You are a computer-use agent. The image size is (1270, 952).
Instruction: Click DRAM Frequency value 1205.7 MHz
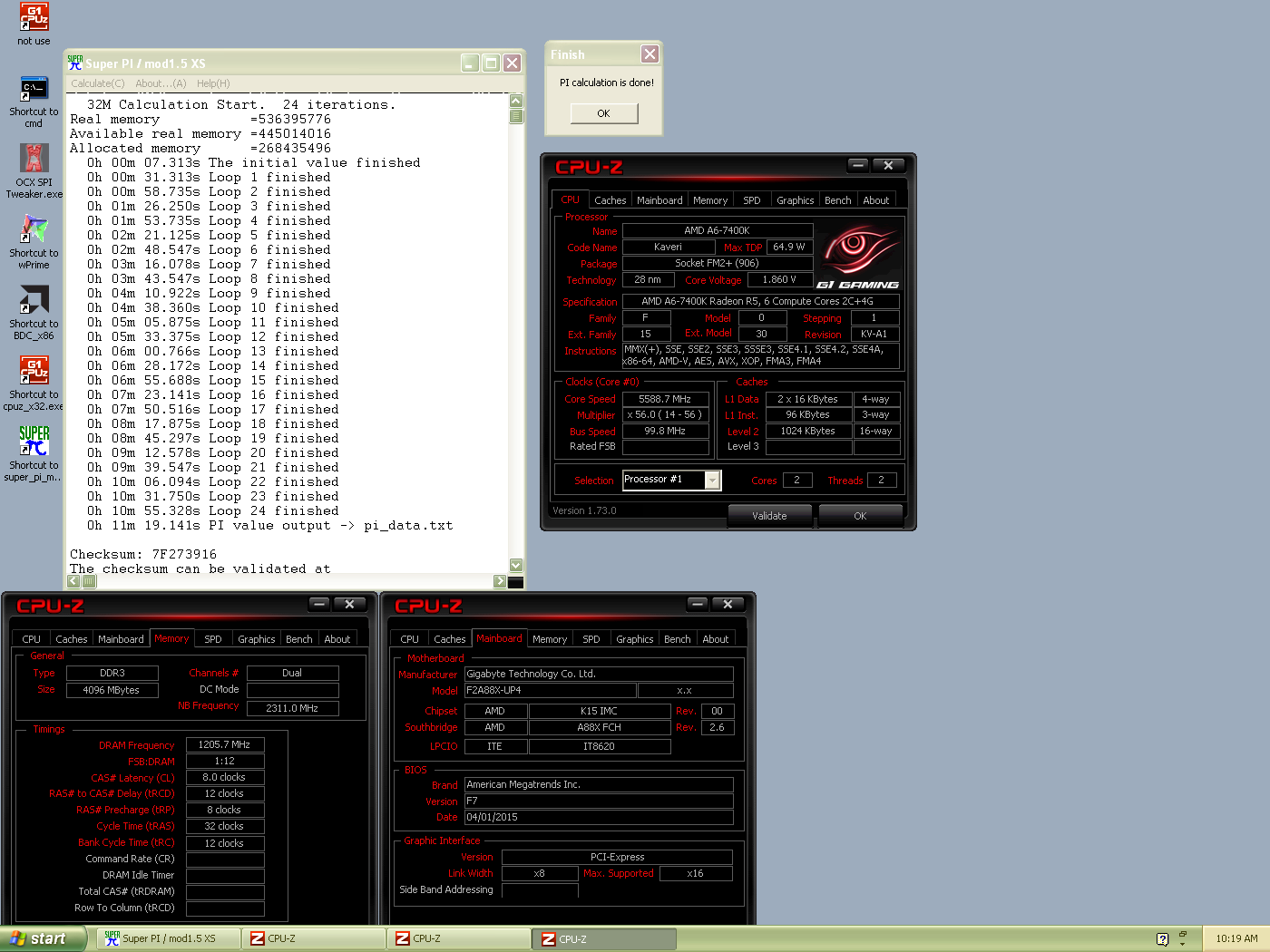(225, 744)
